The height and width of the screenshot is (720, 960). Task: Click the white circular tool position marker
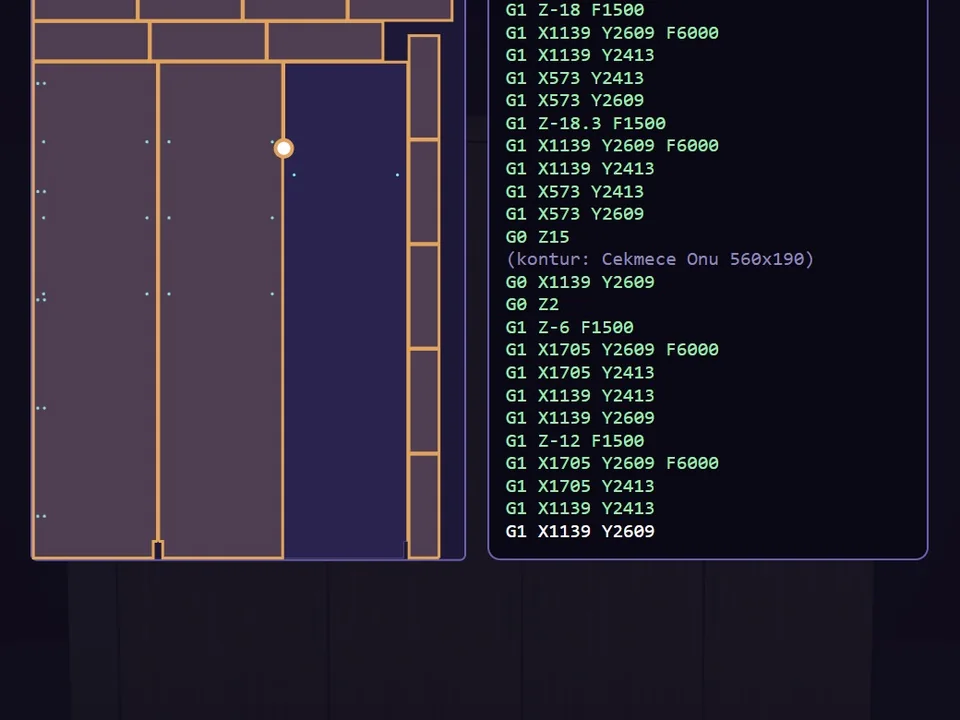click(x=283, y=148)
